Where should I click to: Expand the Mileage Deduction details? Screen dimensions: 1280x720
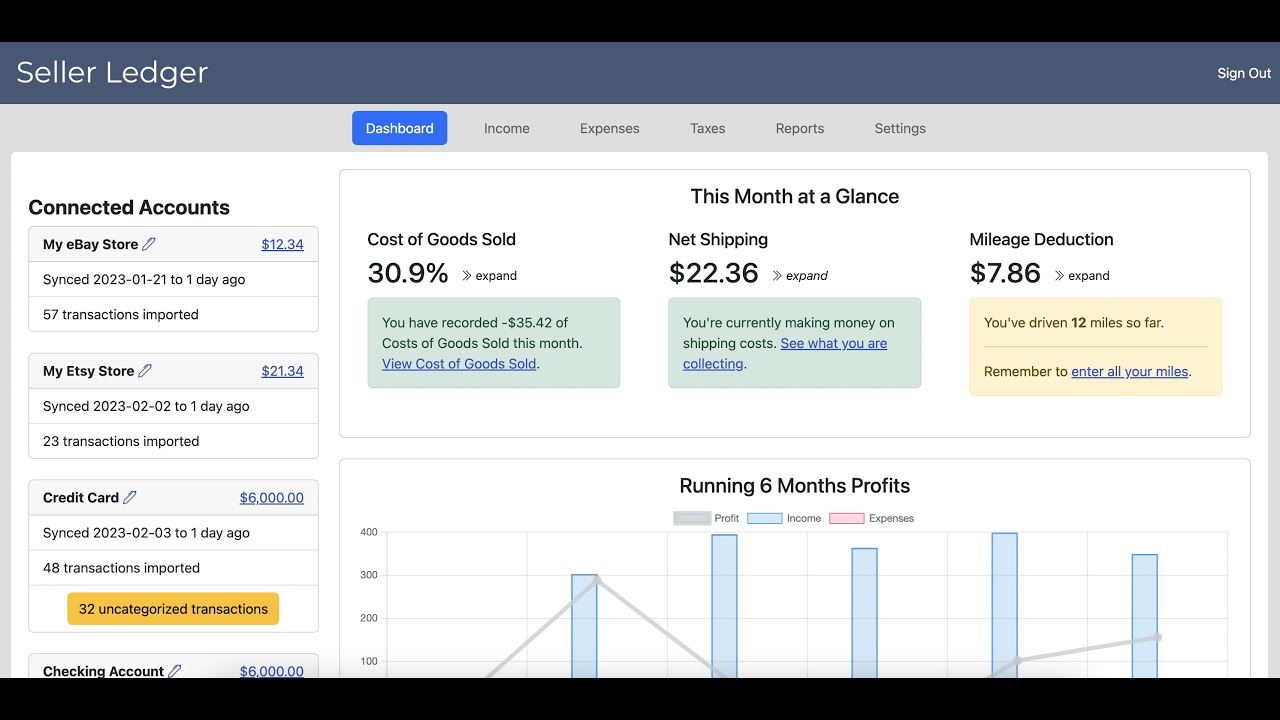[x=1082, y=276]
